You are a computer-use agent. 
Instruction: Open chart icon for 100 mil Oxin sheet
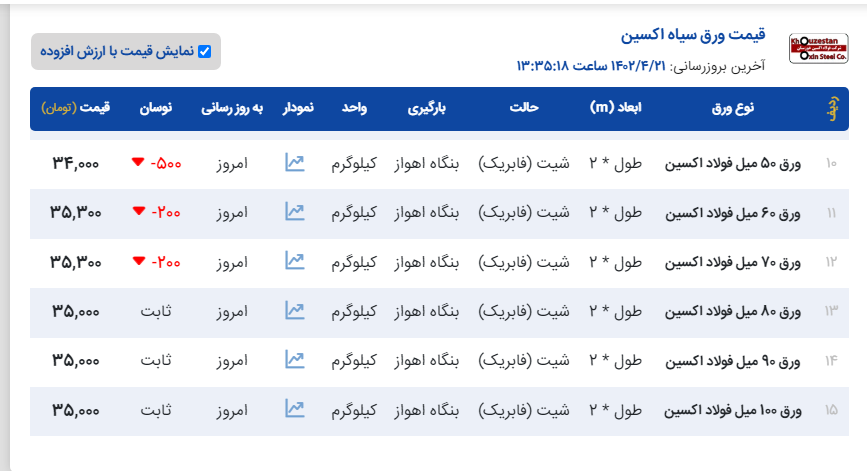pyautogui.click(x=294, y=408)
